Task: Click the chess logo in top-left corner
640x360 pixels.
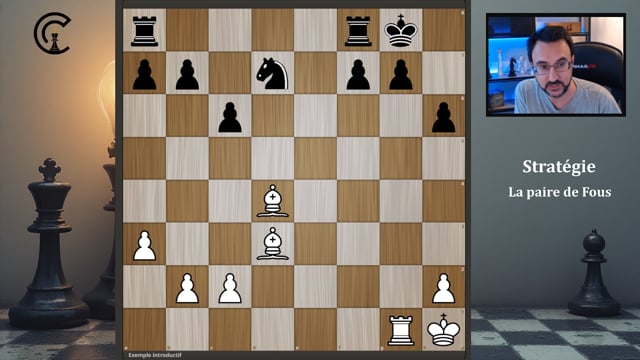Action: point(52,33)
